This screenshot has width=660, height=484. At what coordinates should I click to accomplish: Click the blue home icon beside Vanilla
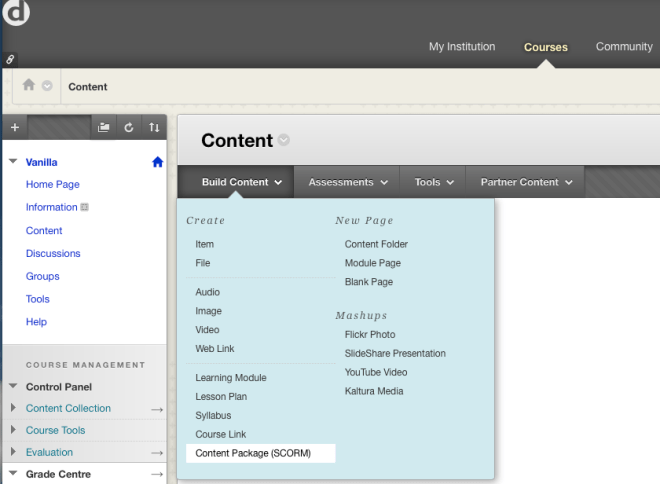pyautogui.click(x=157, y=162)
